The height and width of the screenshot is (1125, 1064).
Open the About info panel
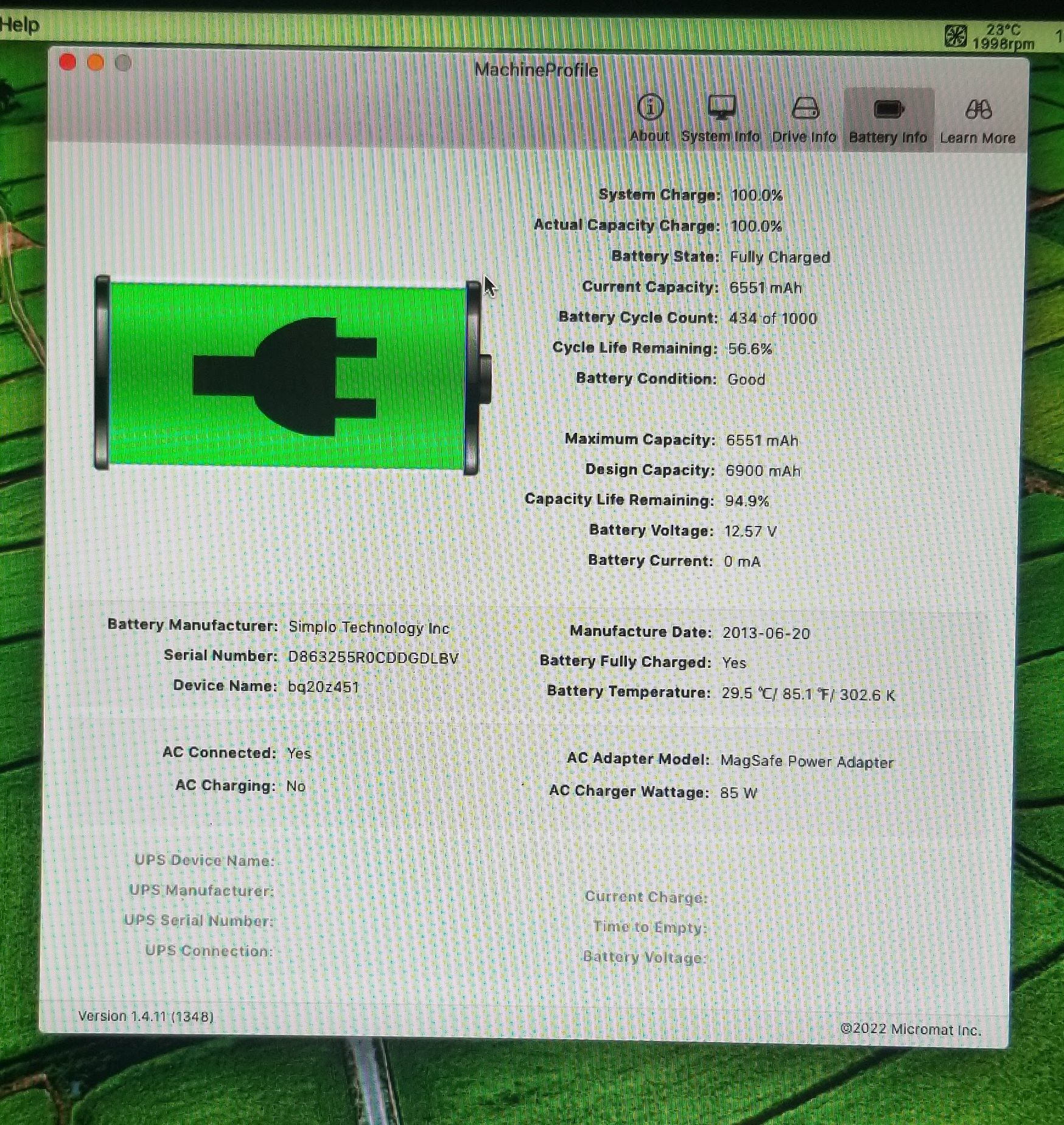click(649, 118)
